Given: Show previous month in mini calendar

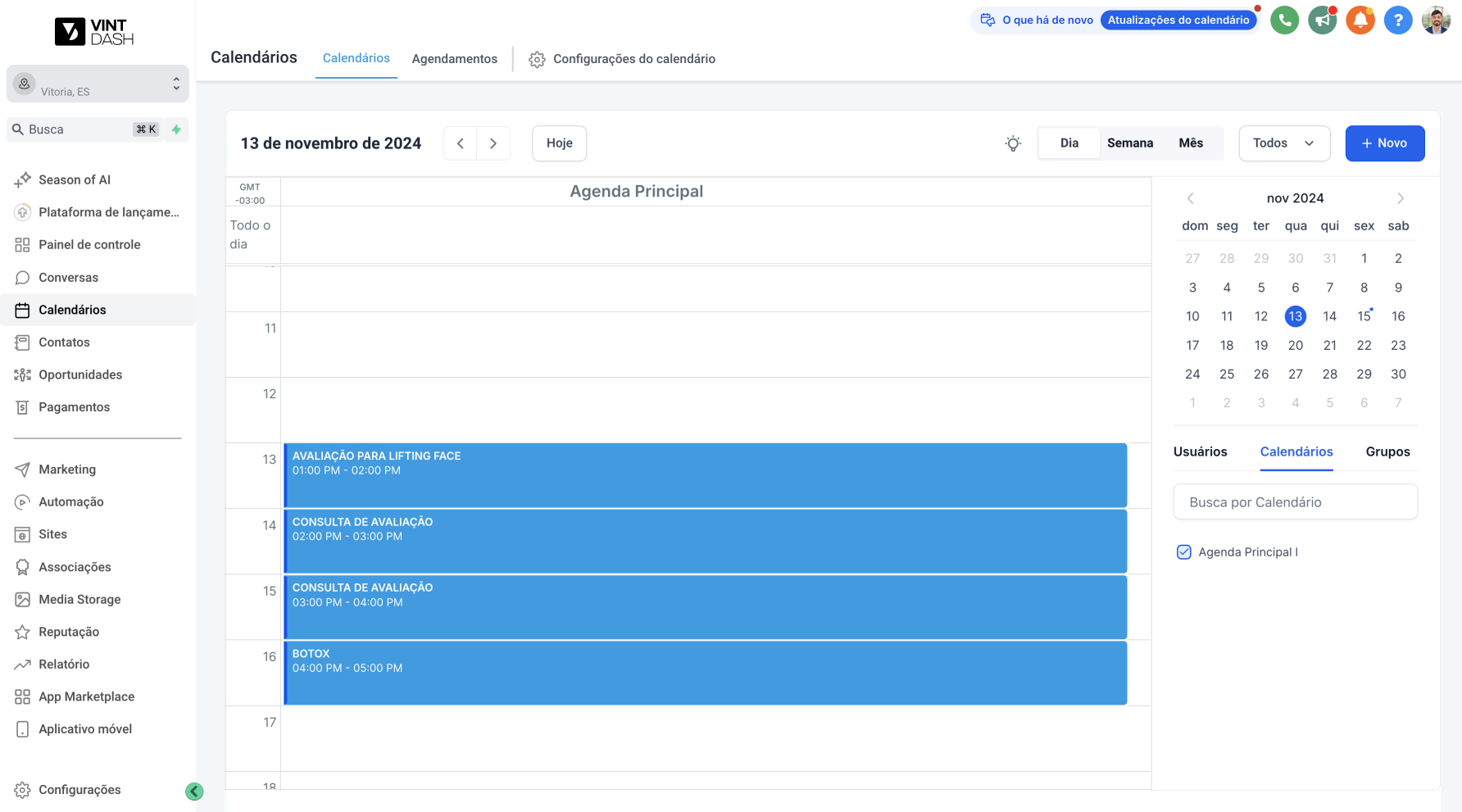Looking at the screenshot, I should coord(1191,198).
